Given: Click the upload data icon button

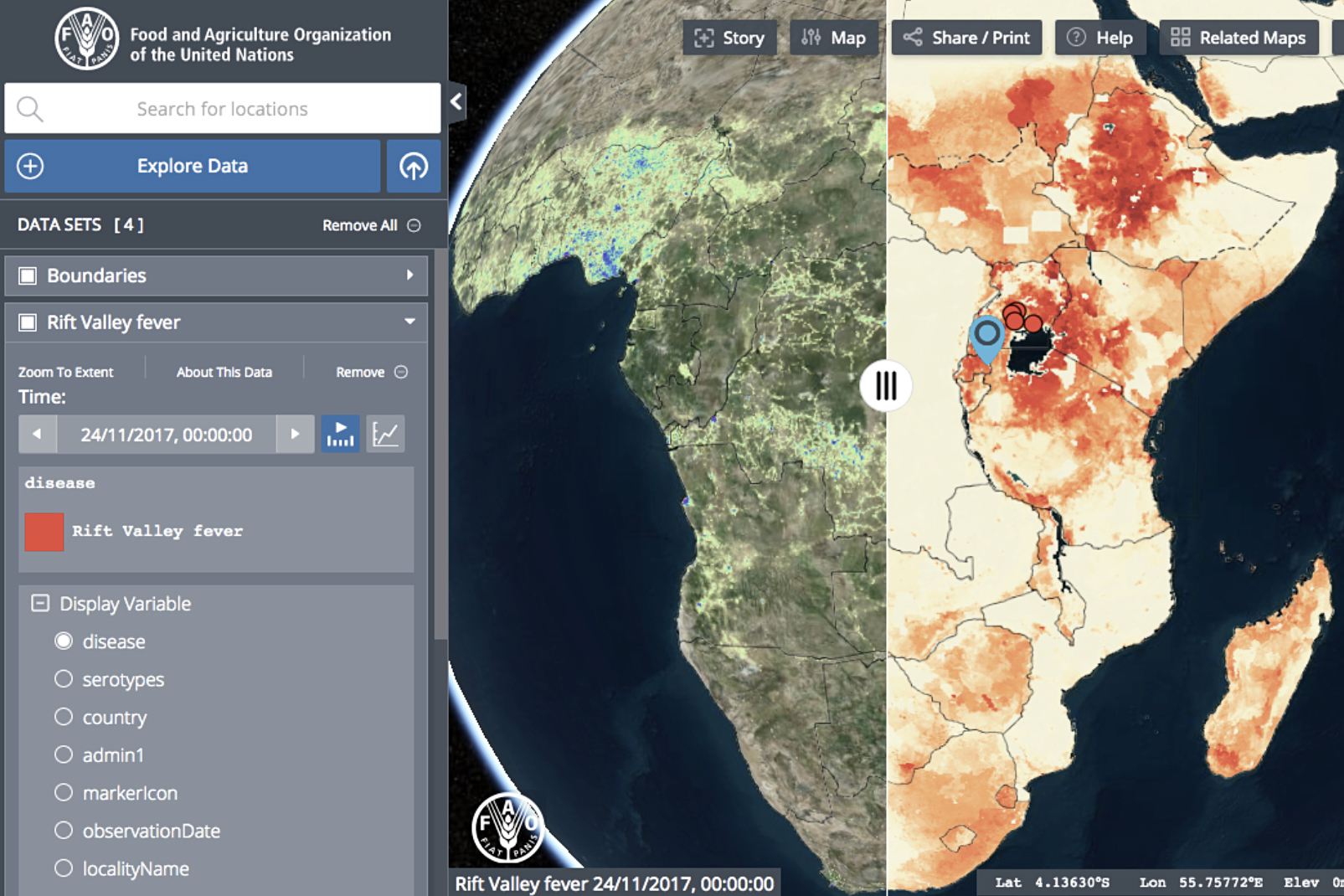Looking at the screenshot, I should (413, 166).
